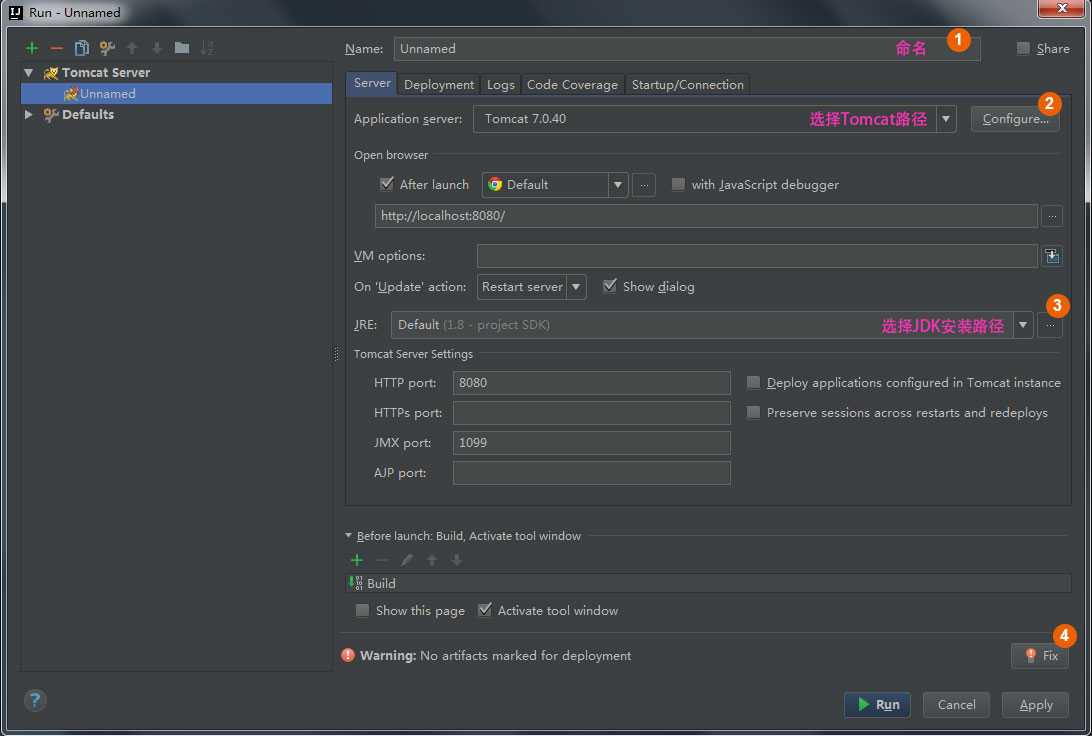Enable with JavaScript debugger checkbox
This screenshot has width=1092, height=736.
[x=678, y=185]
